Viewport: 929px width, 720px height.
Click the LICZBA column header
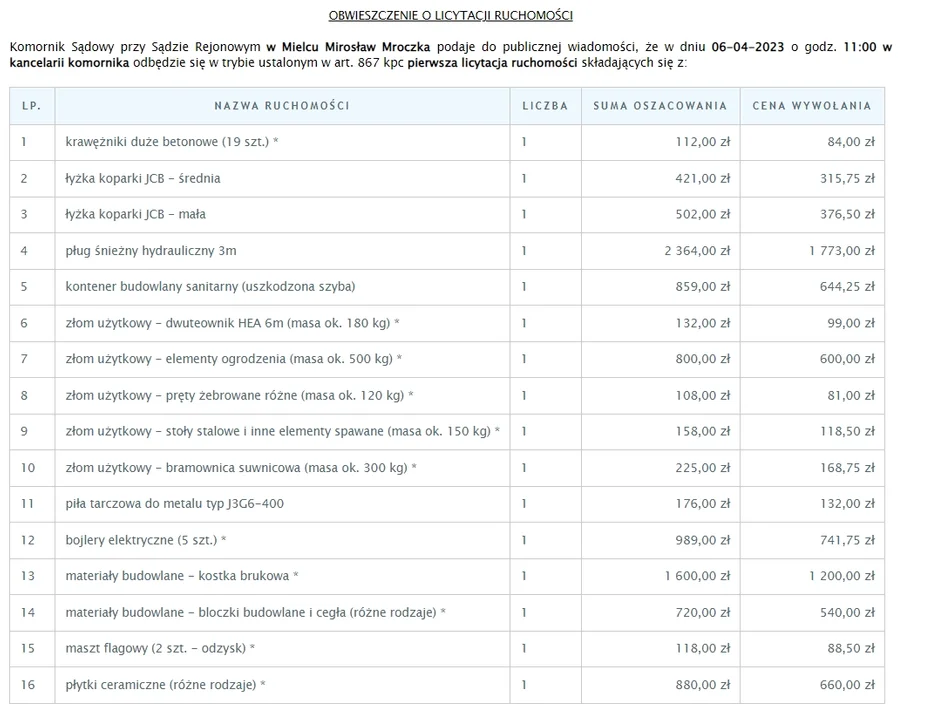point(545,106)
